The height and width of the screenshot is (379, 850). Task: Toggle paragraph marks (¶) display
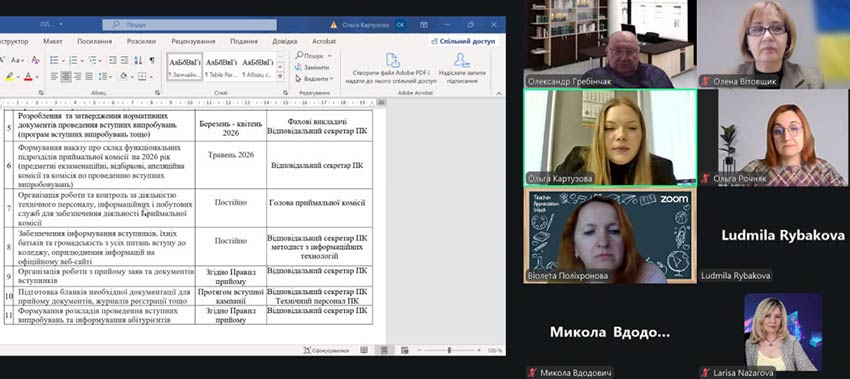(x=152, y=60)
